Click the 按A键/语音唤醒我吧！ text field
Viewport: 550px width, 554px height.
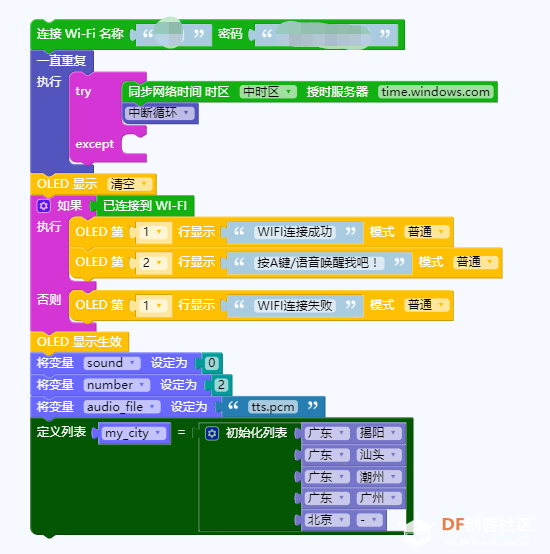click(319, 263)
